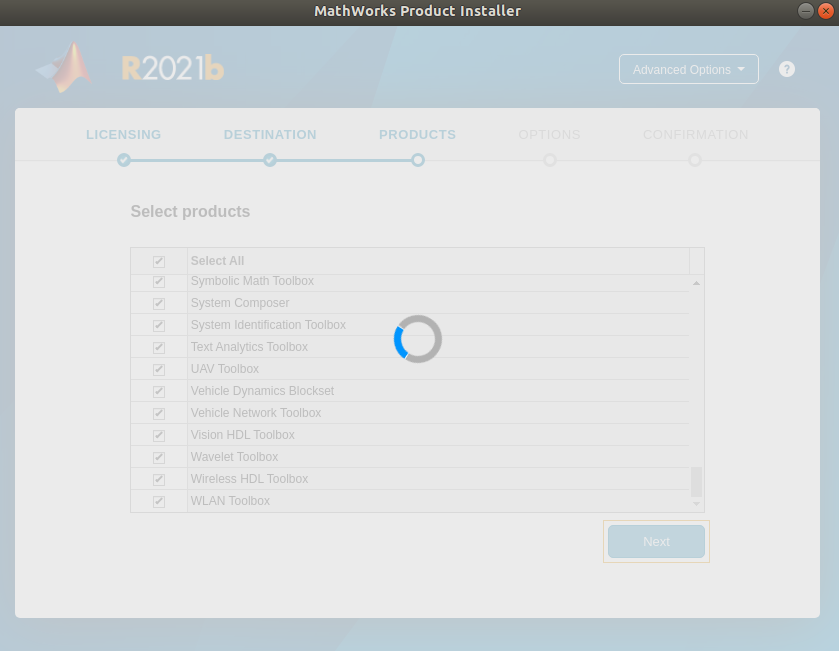The image size is (839, 651).
Task: Click the product list scroll down arrow
Action: coord(696,504)
